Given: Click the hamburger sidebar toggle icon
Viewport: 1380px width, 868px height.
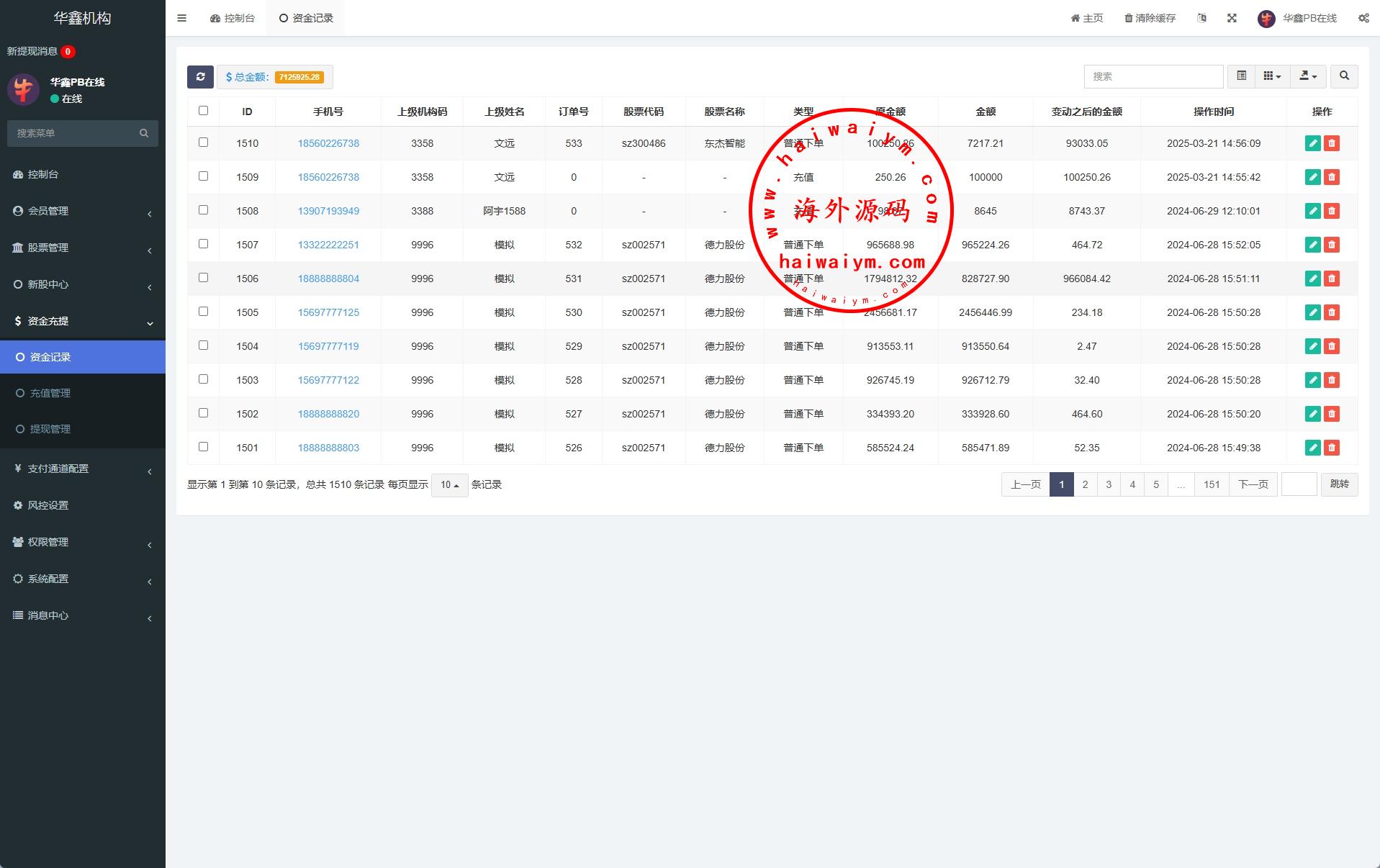Looking at the screenshot, I should (x=181, y=18).
